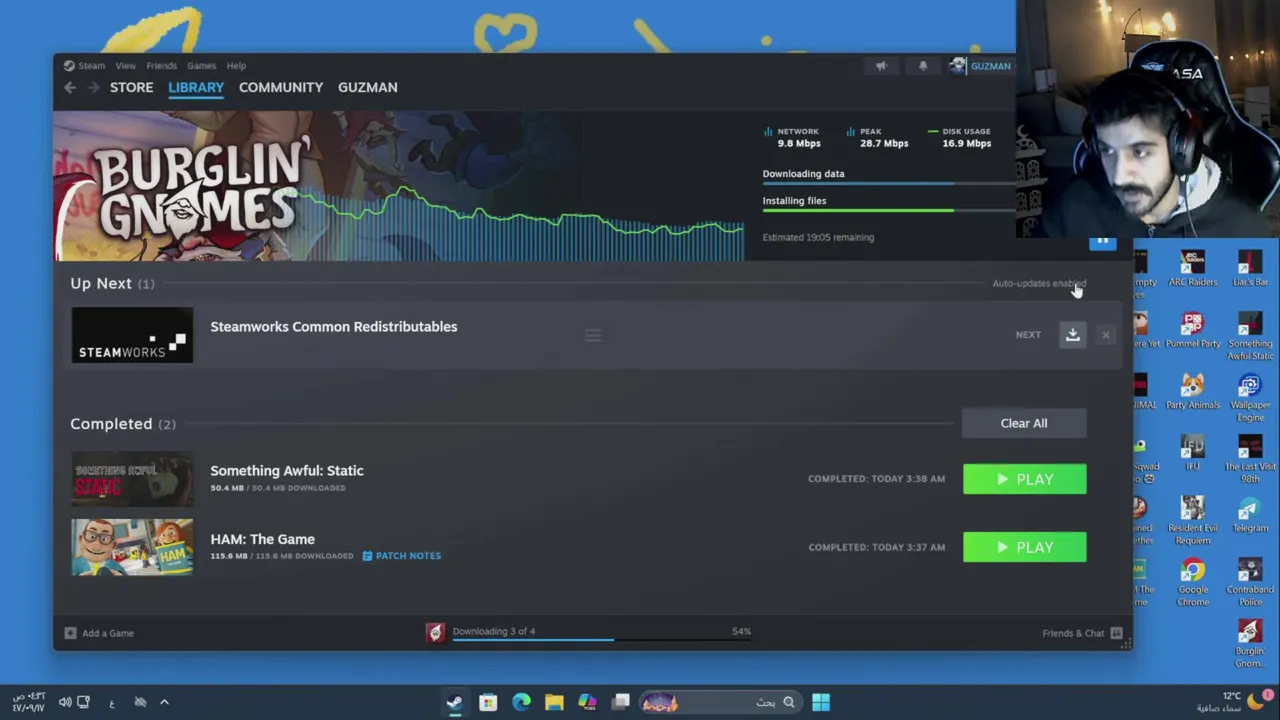Viewport: 1280px width, 720px height.
Task: Play Something Awful: Static
Action: (1024, 479)
